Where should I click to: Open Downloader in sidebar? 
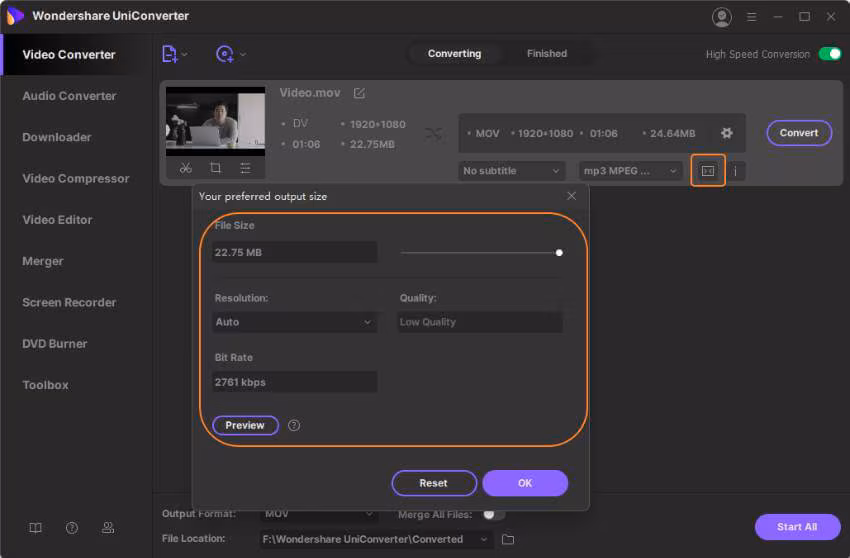tap(57, 137)
